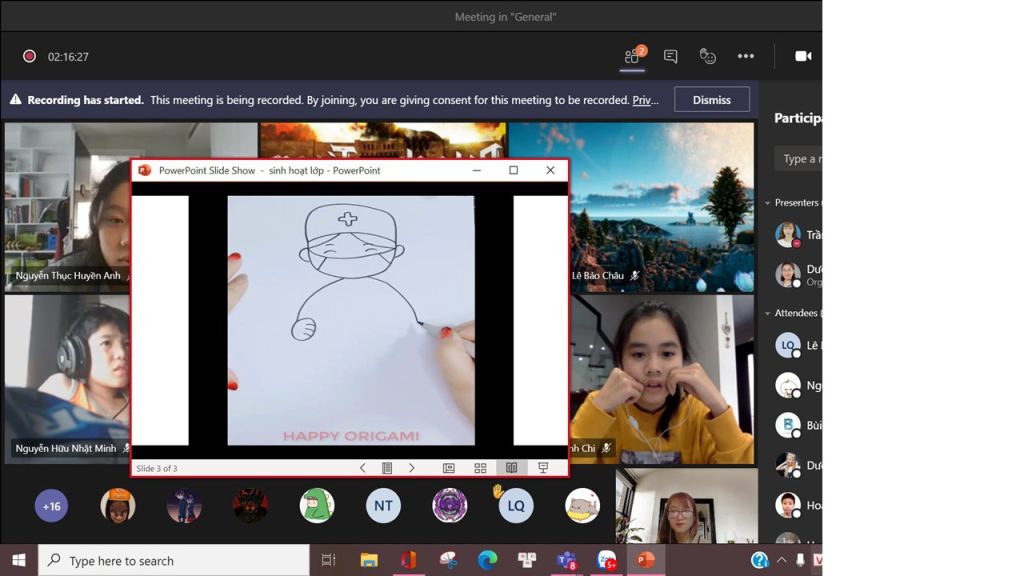This screenshot has width=1024, height=576.
Task: Advance to the next slide in PowerPoint
Action: tap(411, 468)
